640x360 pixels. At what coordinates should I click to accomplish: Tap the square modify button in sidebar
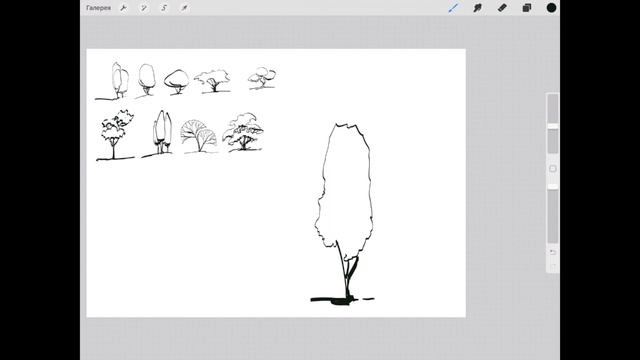click(x=553, y=169)
